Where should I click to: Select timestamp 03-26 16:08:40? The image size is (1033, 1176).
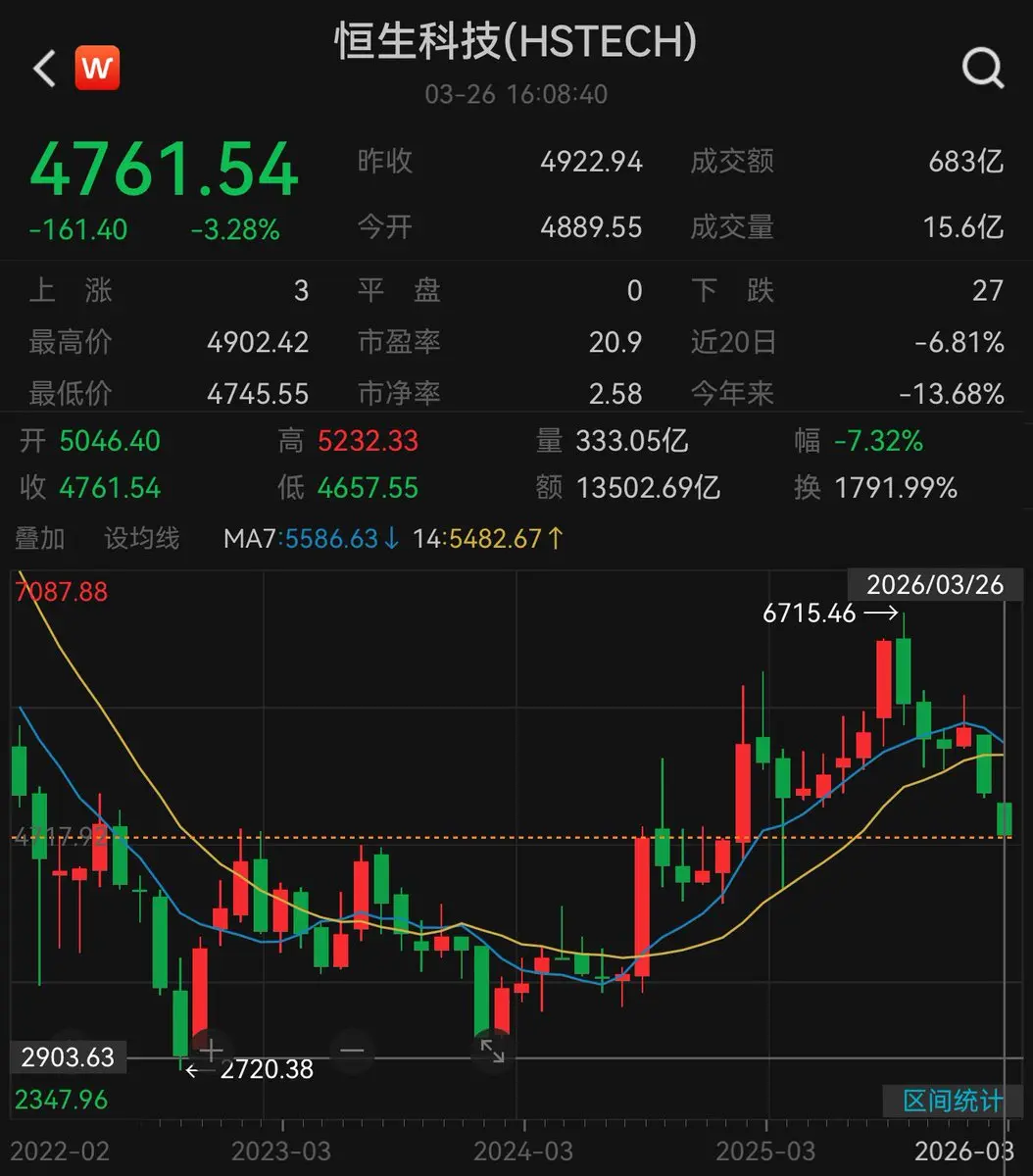516,94
